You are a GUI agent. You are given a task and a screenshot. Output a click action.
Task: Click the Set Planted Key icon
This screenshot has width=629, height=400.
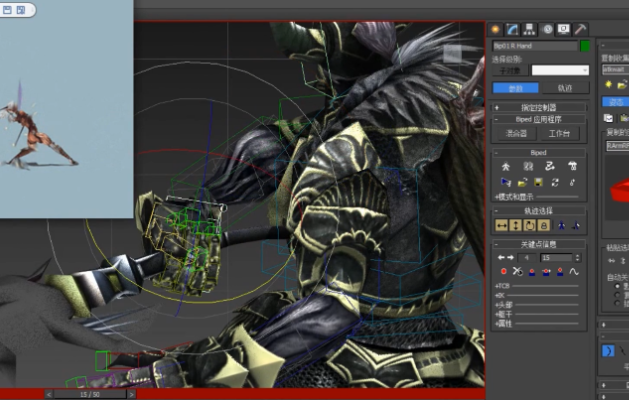(532, 272)
